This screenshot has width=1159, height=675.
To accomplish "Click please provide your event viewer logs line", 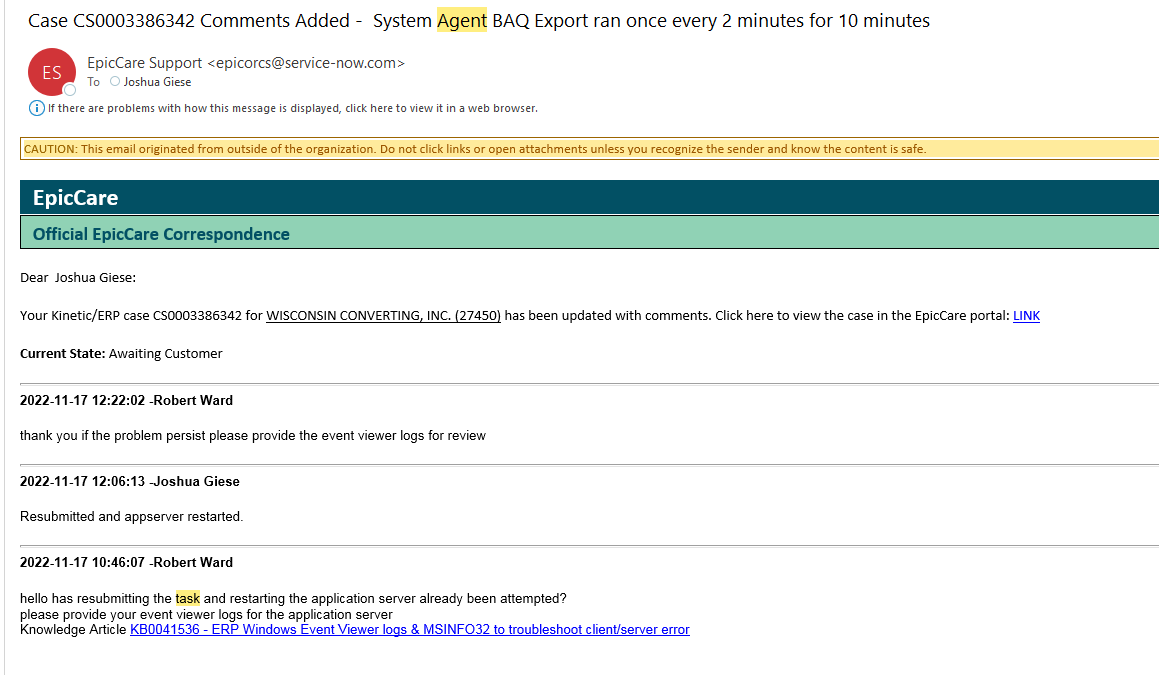I will [x=206, y=615].
